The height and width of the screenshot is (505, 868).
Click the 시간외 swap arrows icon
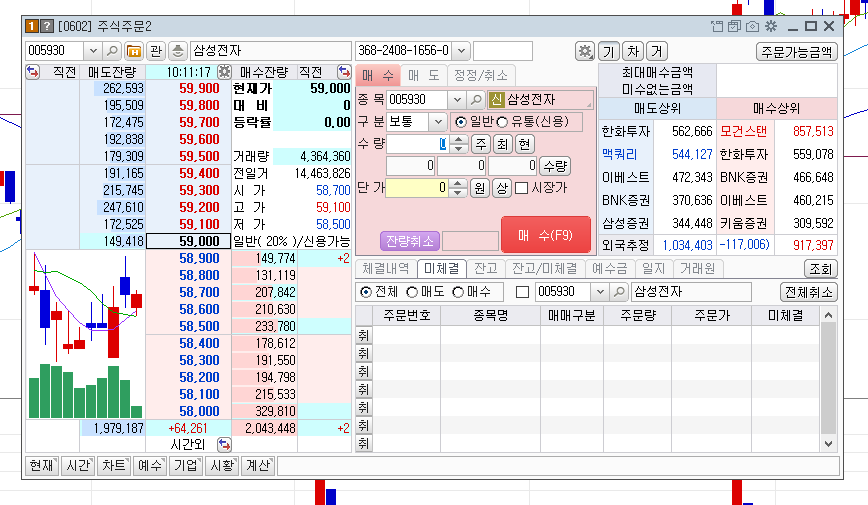(224, 445)
